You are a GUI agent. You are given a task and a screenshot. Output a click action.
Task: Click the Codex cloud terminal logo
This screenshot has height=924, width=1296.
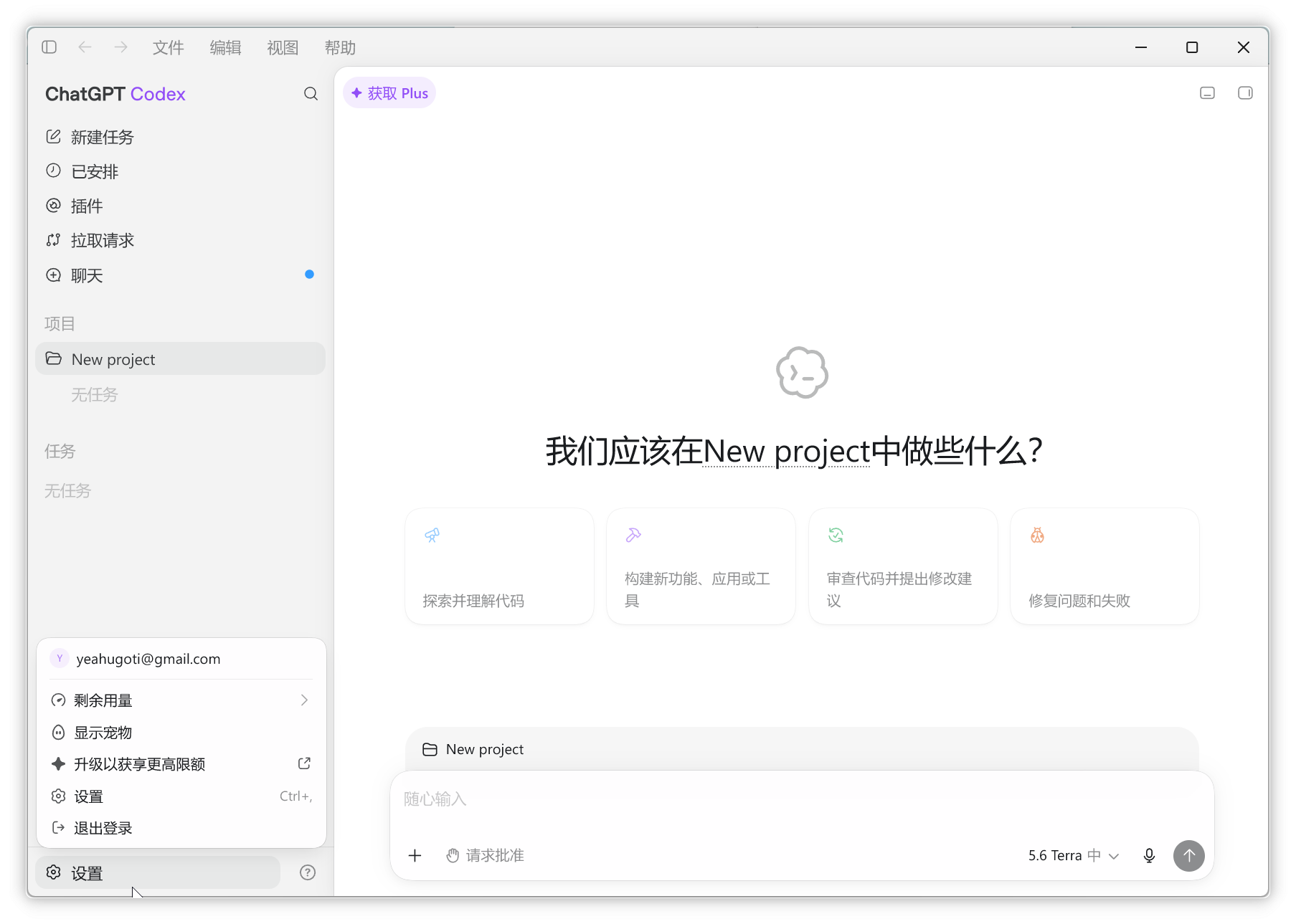802,373
